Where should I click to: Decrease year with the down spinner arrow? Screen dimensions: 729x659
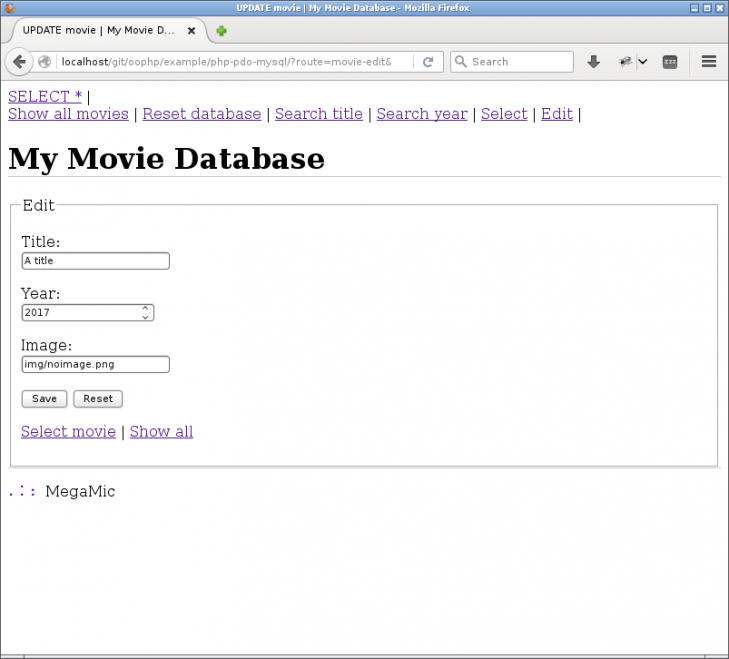coord(146,317)
